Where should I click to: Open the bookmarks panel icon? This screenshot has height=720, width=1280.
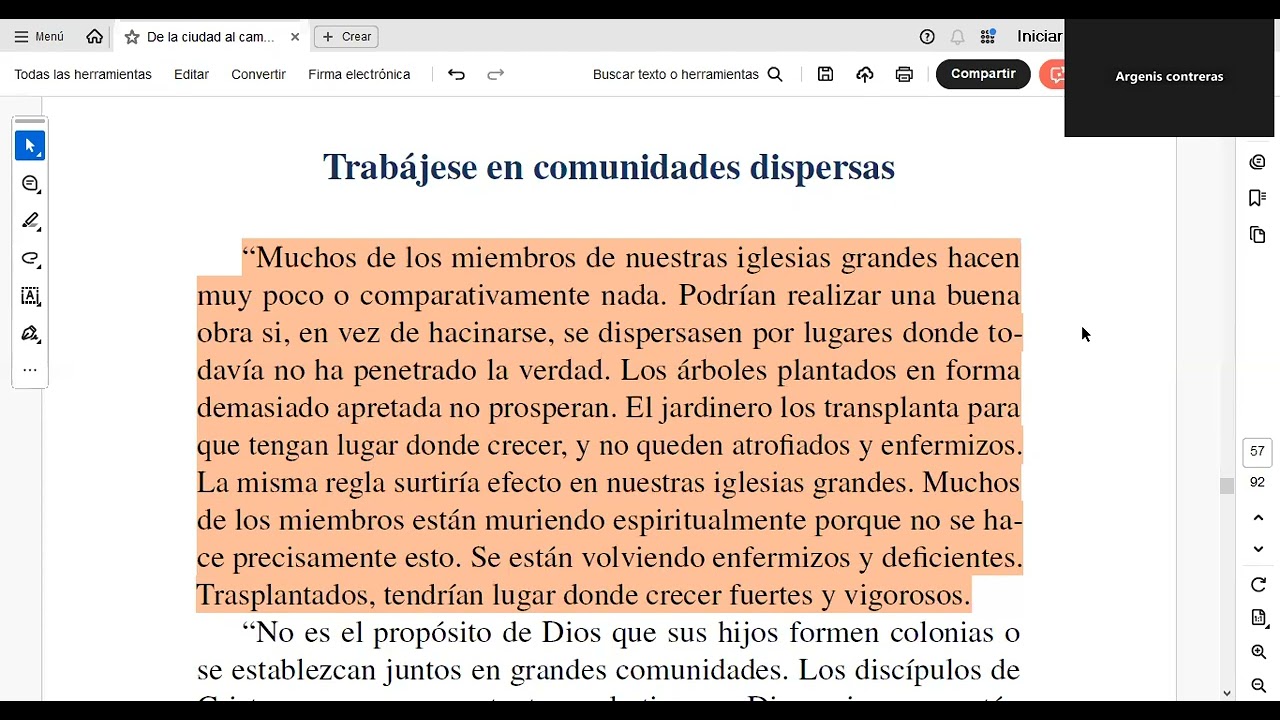pos(1258,198)
